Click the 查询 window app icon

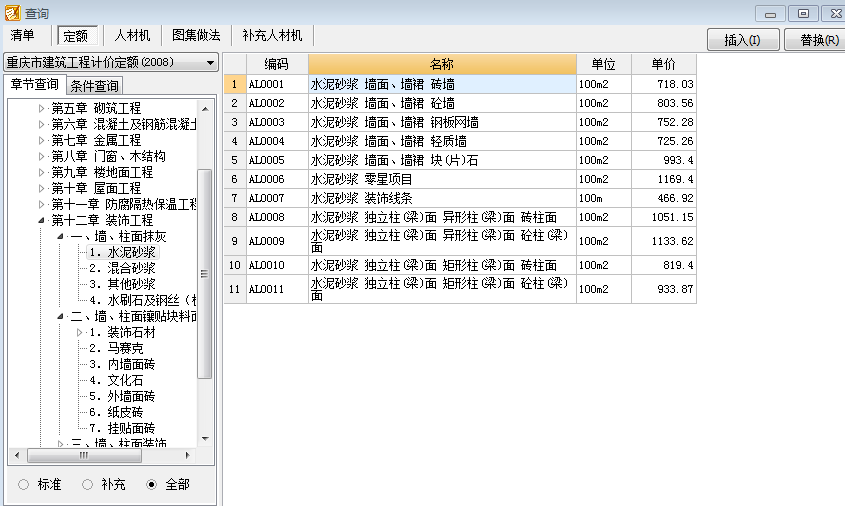[12, 12]
